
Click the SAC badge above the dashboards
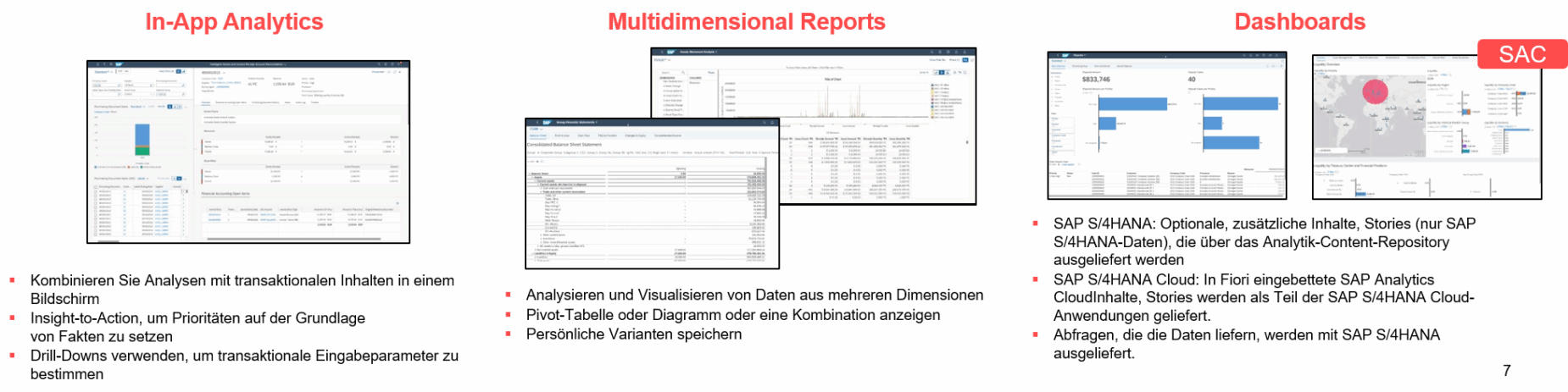point(1521,54)
